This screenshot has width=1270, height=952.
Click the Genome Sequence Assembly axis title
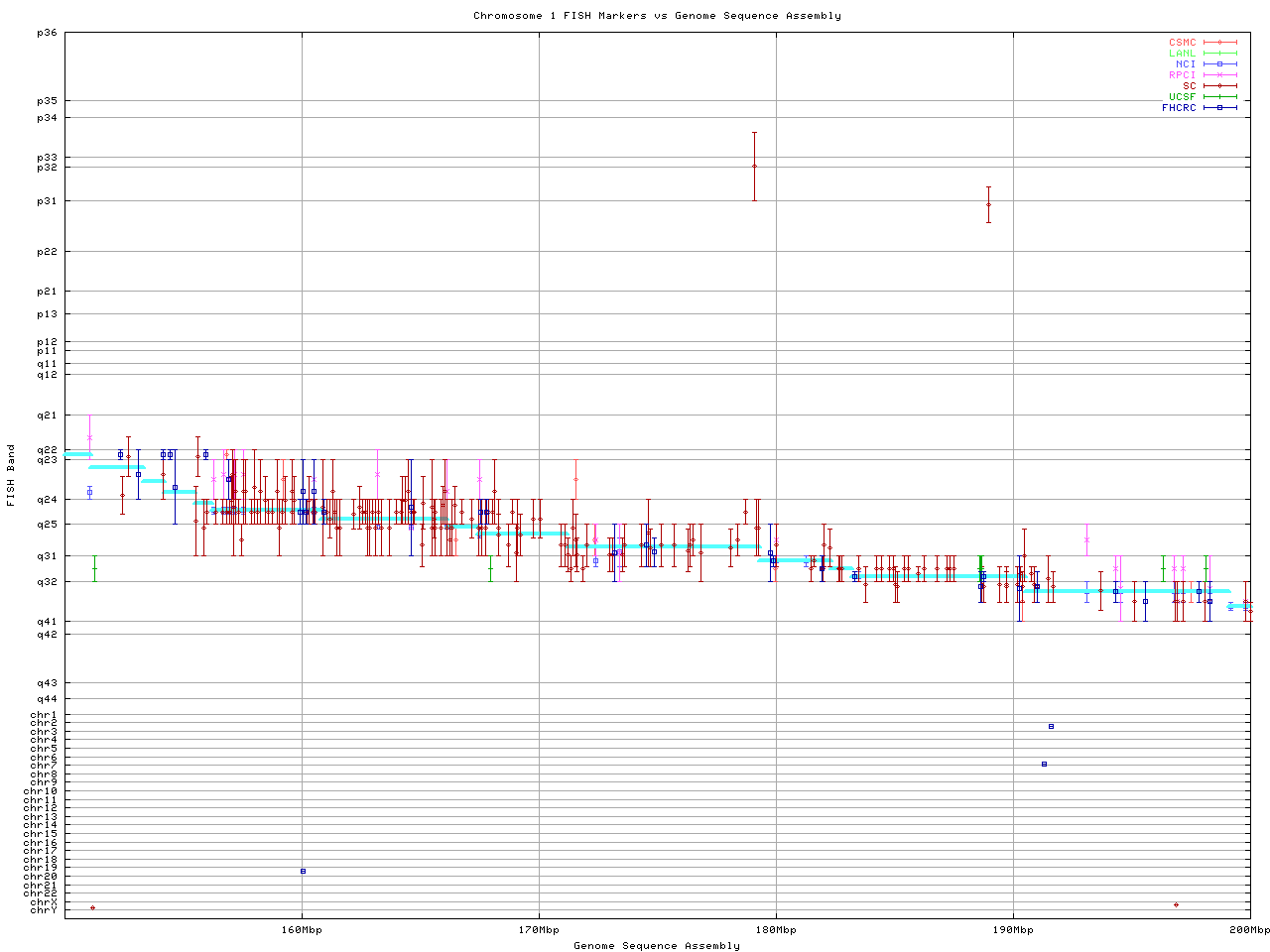pyautogui.click(x=657, y=946)
